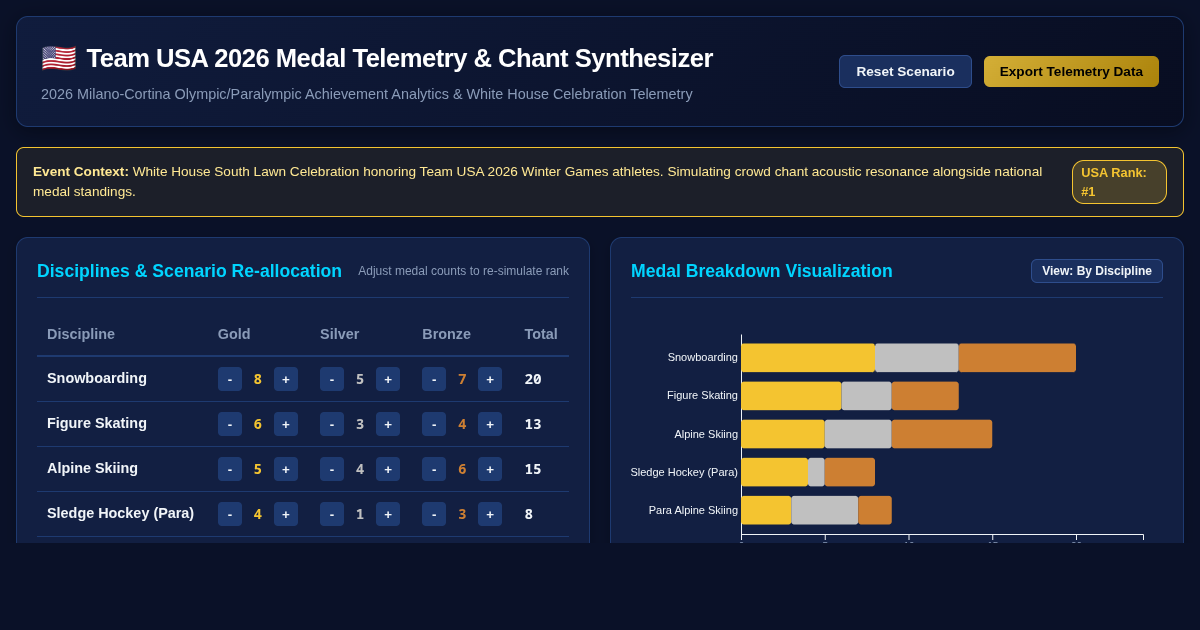Decrease Sledge Hockey (Para) gold count
The height and width of the screenshot is (630, 1200).
click(x=230, y=514)
